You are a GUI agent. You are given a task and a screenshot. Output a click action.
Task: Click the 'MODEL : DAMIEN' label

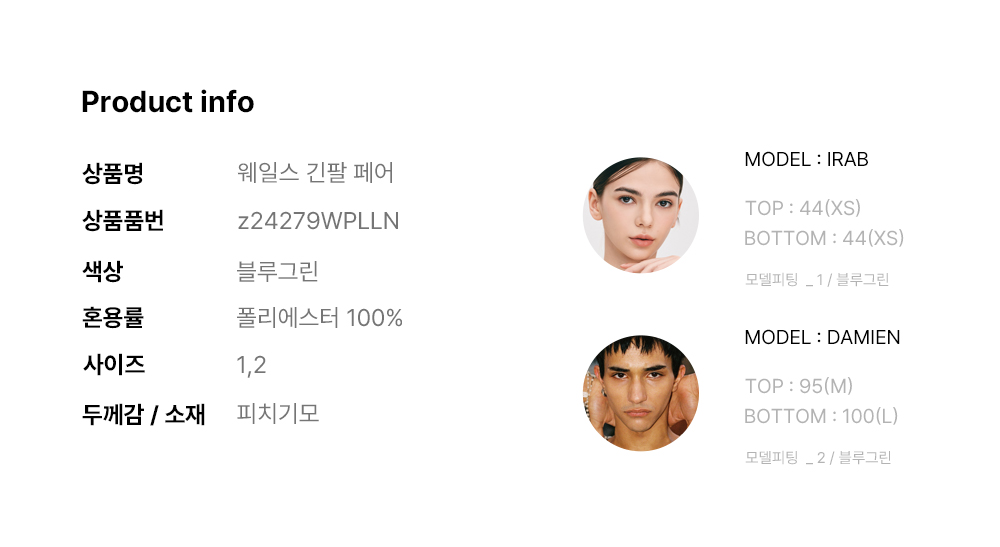coord(822,338)
